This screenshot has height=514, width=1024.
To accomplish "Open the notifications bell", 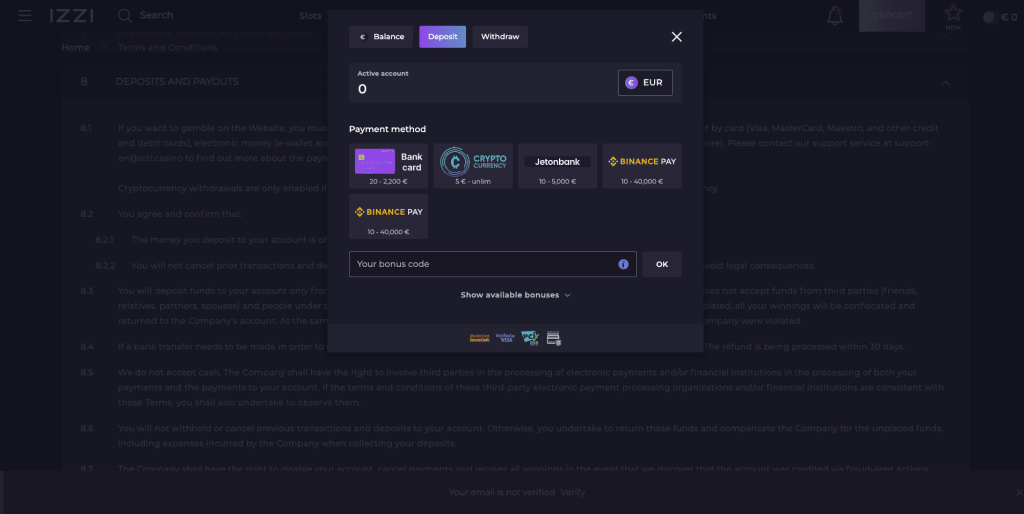I will 834,16.
